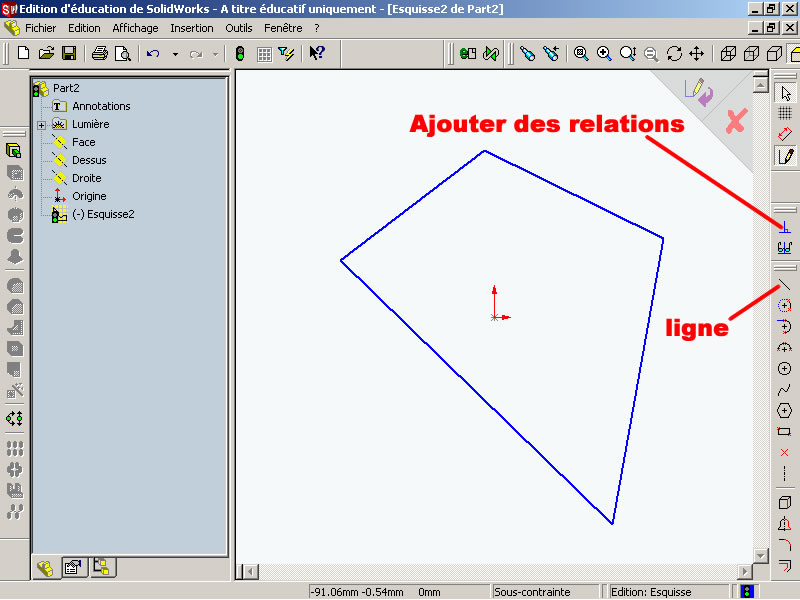
Task: Open the Outils menu
Action: click(239, 28)
